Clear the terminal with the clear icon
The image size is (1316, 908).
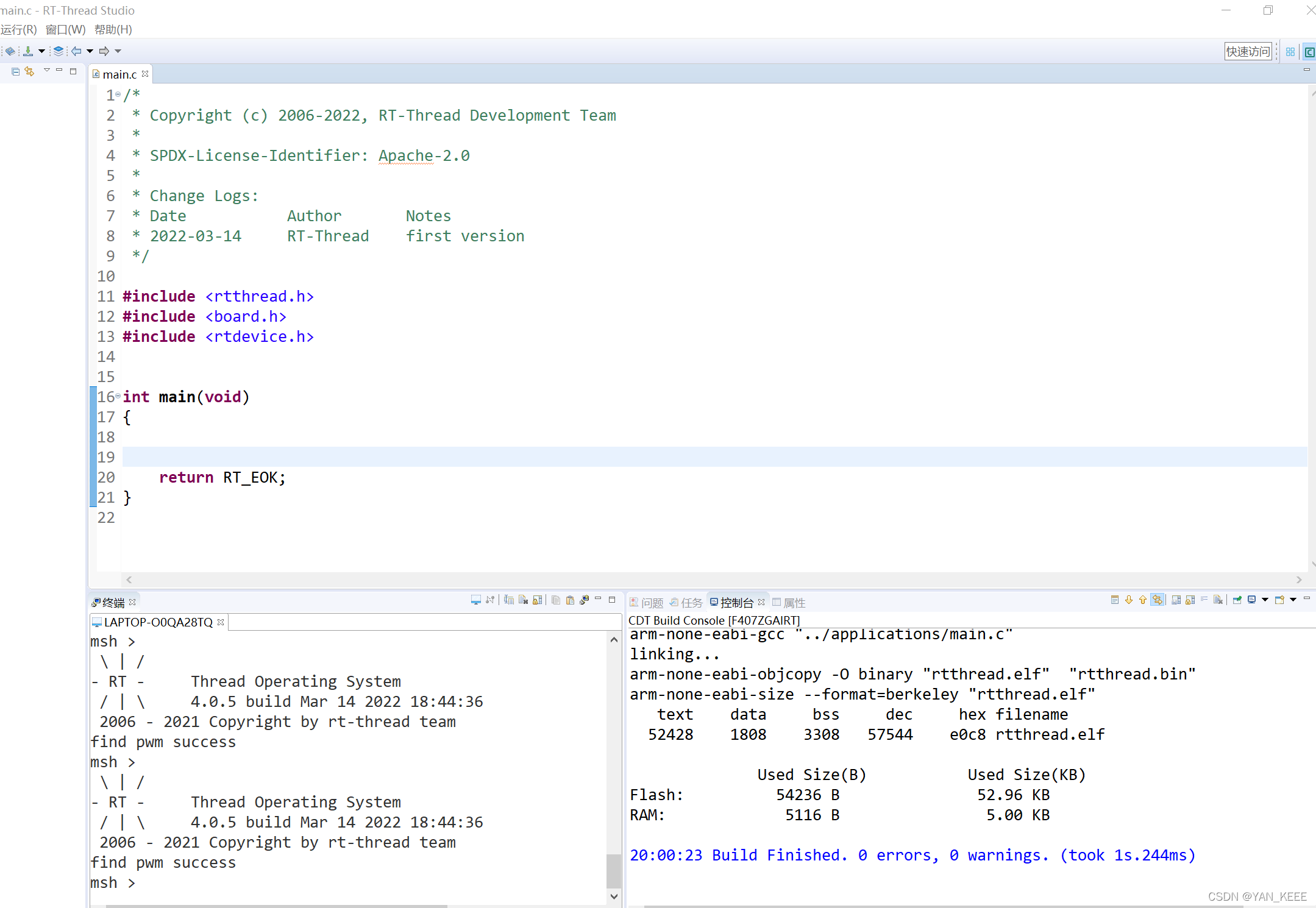click(523, 600)
